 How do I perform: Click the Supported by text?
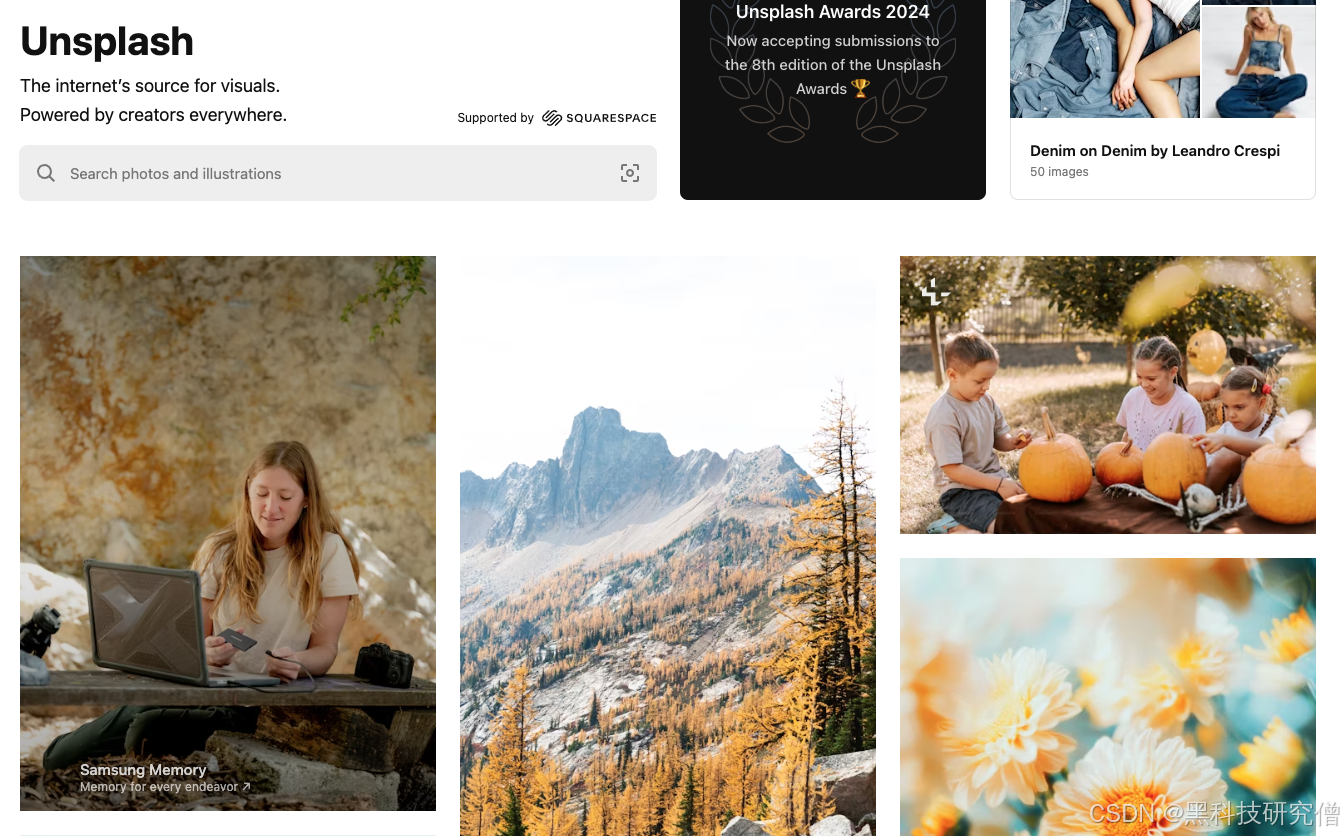point(496,118)
